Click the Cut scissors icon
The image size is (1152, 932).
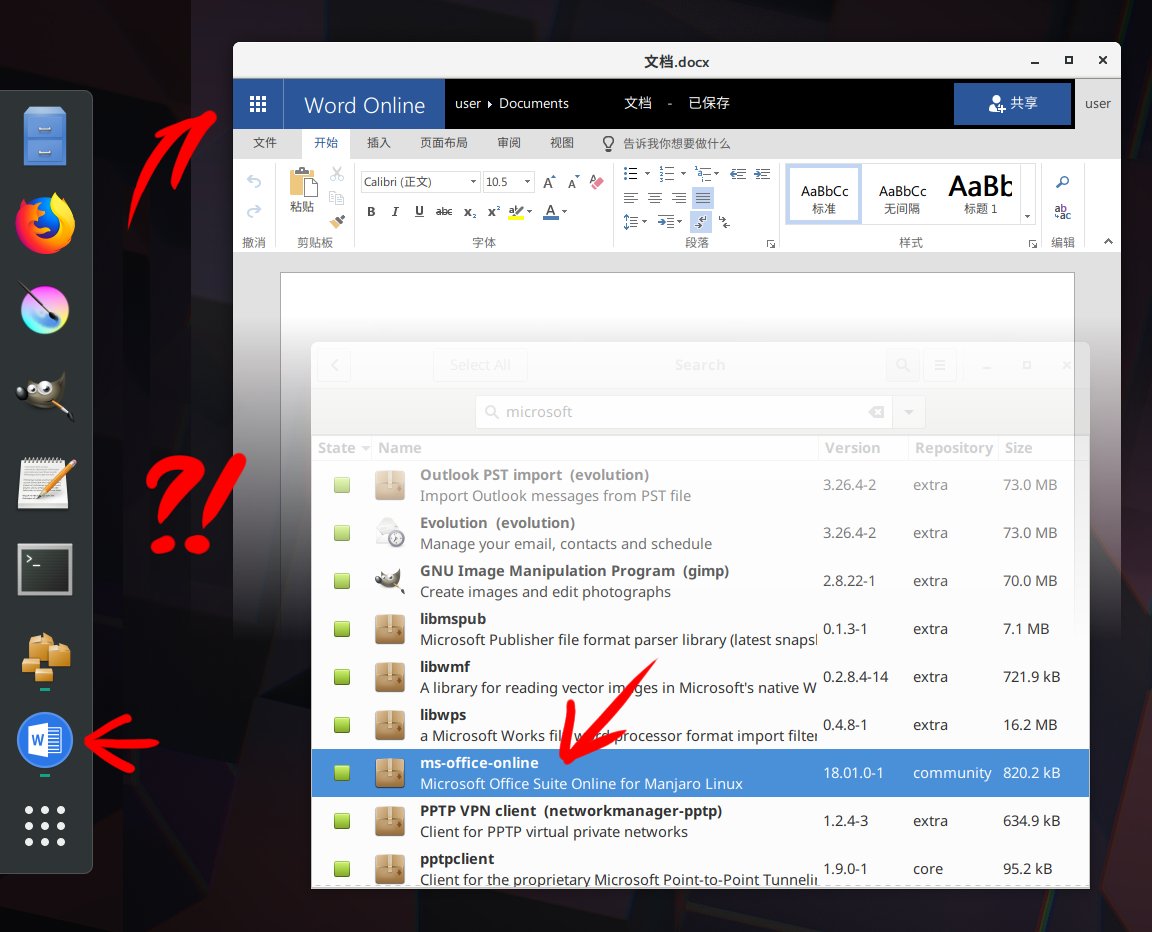tap(336, 174)
